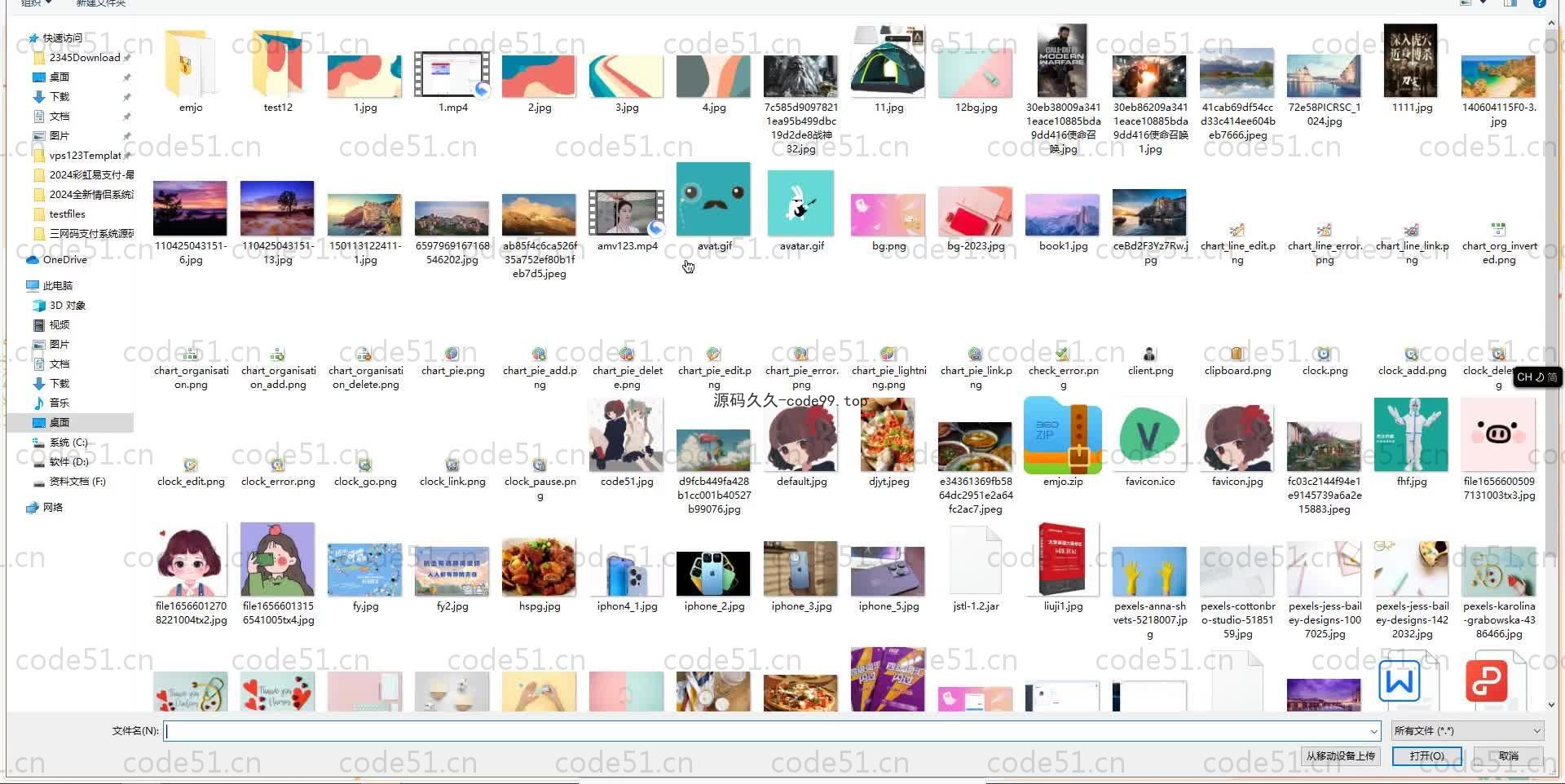1565x784 pixels.
Task: Open the 2345Download quick access folder
Action: [84, 58]
